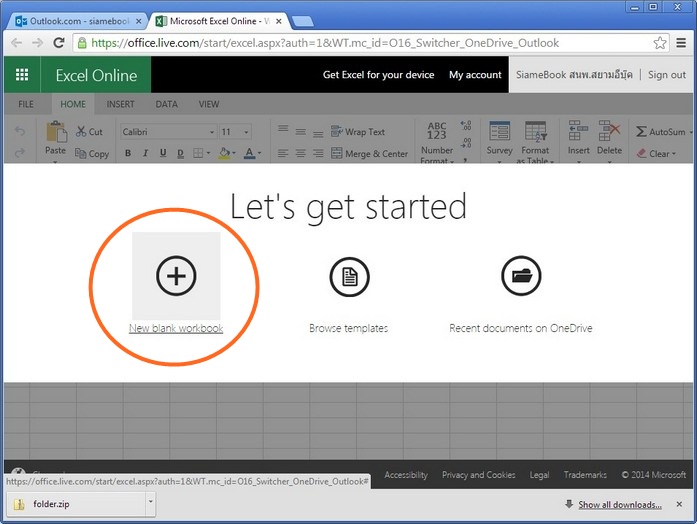Screen dimensions: 697x524
Task: Click the Paste clipboard icon
Action: point(56,132)
